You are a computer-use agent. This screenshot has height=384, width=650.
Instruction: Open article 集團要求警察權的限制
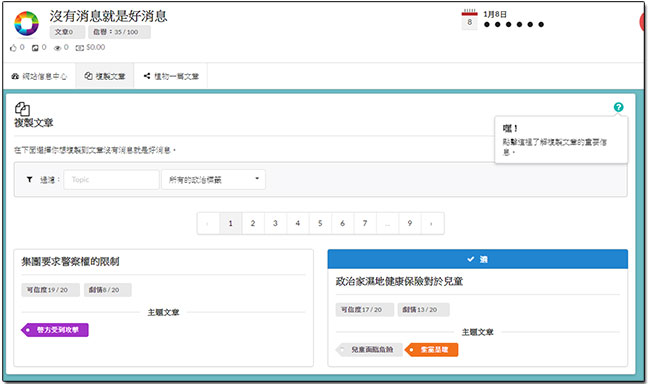(x=70, y=262)
